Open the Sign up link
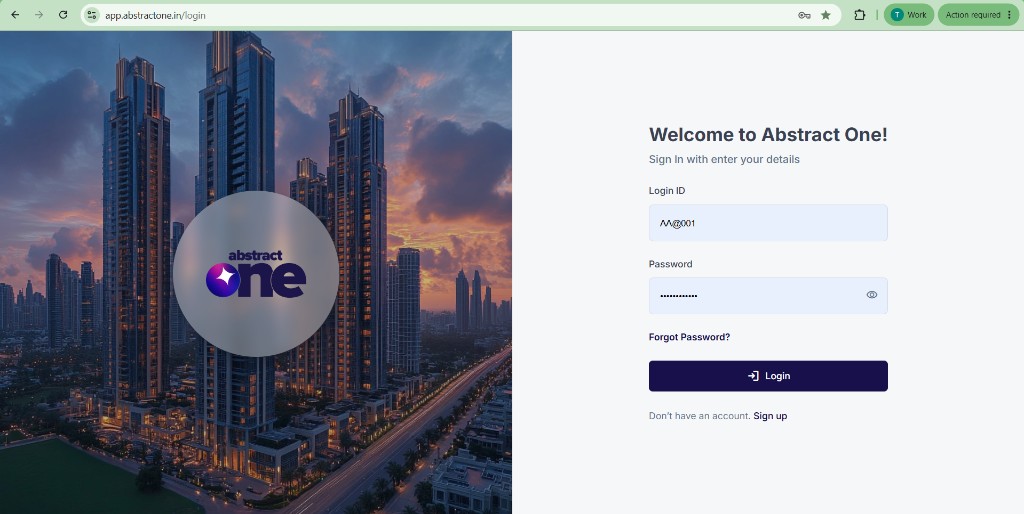 770,416
